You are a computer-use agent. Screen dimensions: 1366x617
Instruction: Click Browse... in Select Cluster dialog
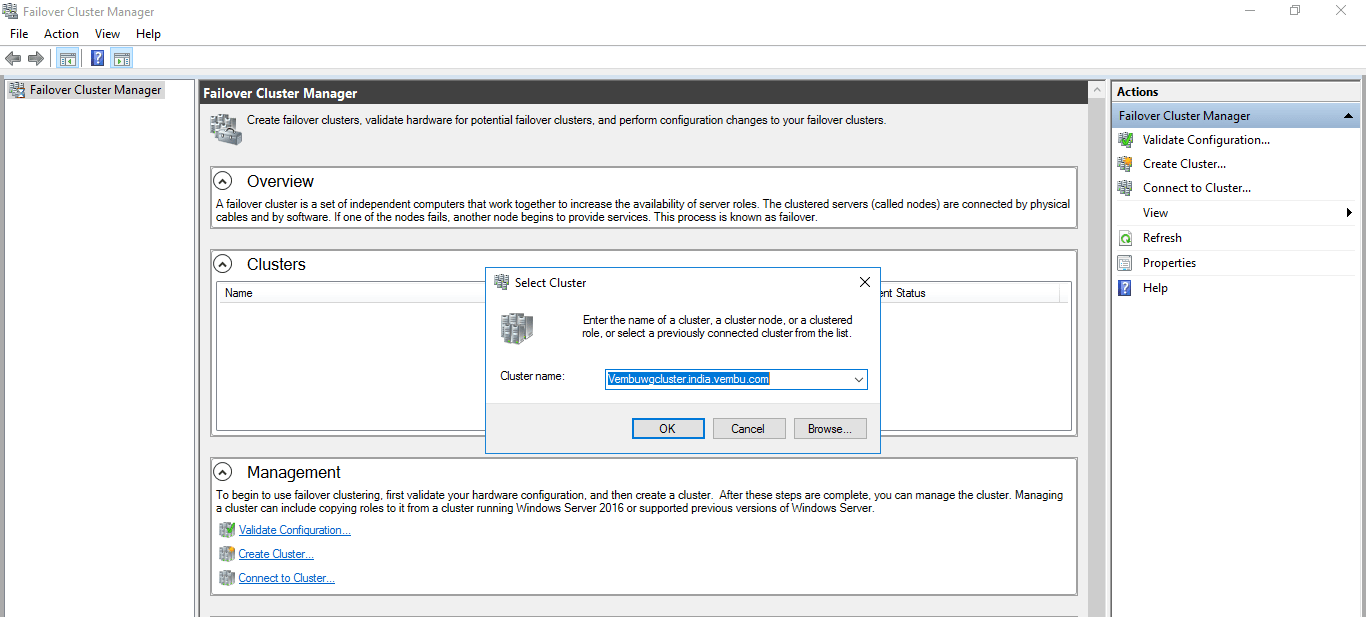[x=830, y=429]
